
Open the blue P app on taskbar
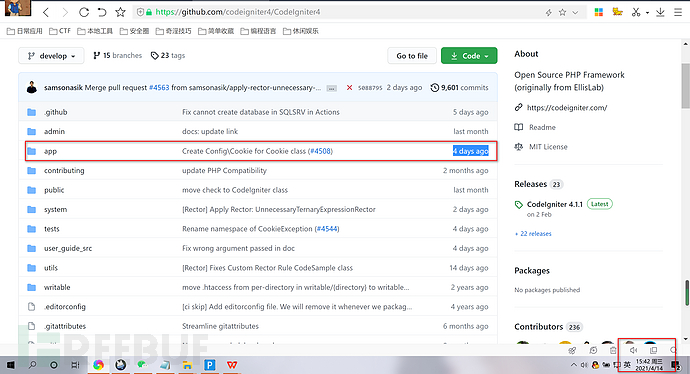[x=209, y=365]
